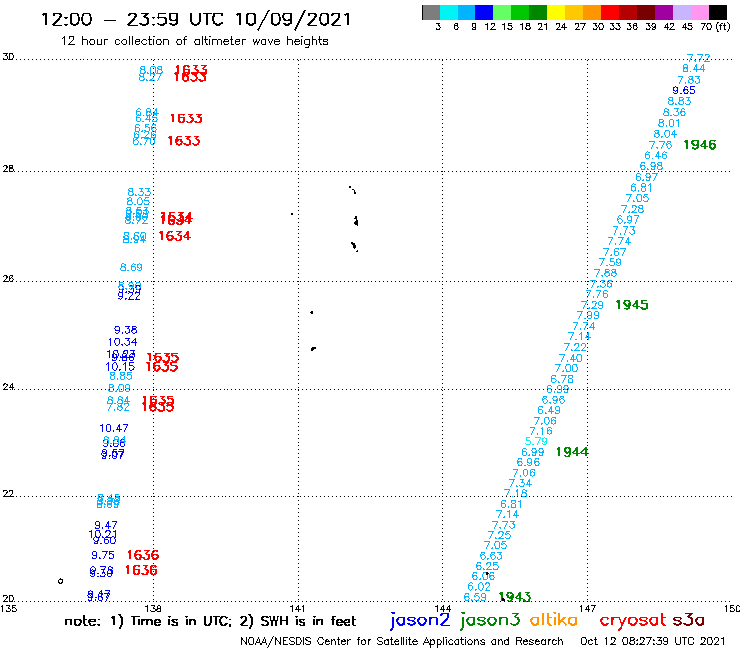Viewport: 740px width, 650px height.
Task: Pick the purple swatch in the color scale
Action: click(664, 12)
